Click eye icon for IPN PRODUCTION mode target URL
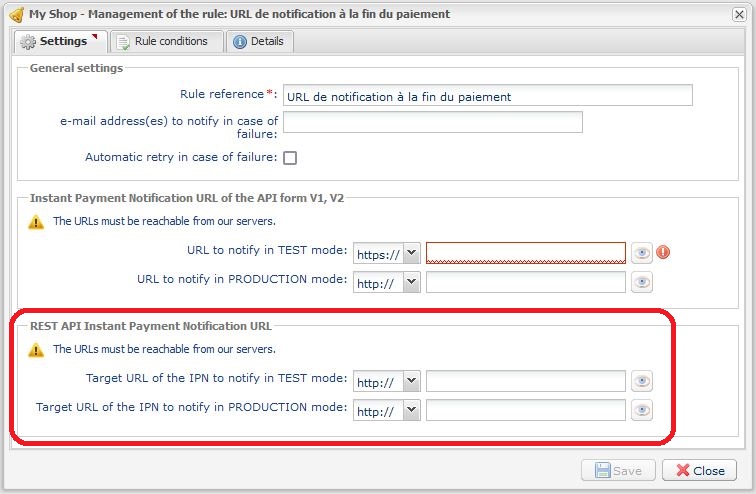This screenshot has width=756, height=494. coord(642,410)
